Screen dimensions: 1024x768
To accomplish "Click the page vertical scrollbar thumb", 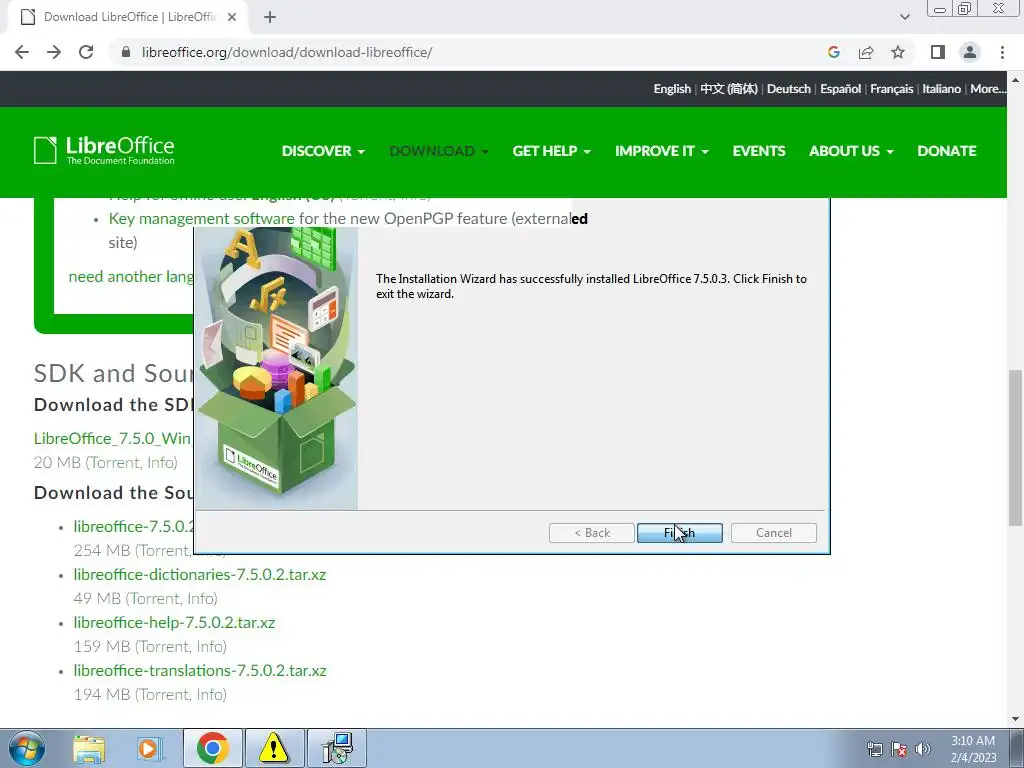I will [x=1016, y=447].
